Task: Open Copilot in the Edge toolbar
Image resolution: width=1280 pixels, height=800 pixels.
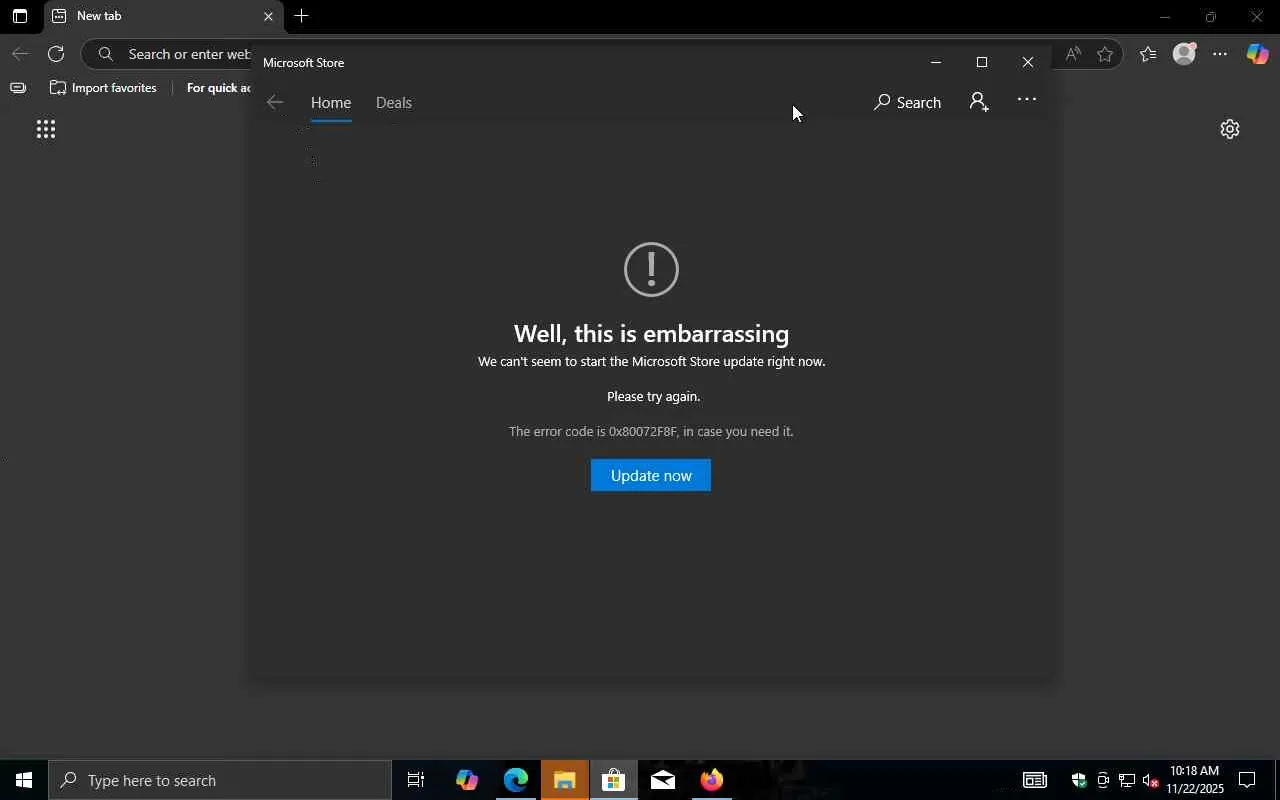Action: (x=1257, y=54)
